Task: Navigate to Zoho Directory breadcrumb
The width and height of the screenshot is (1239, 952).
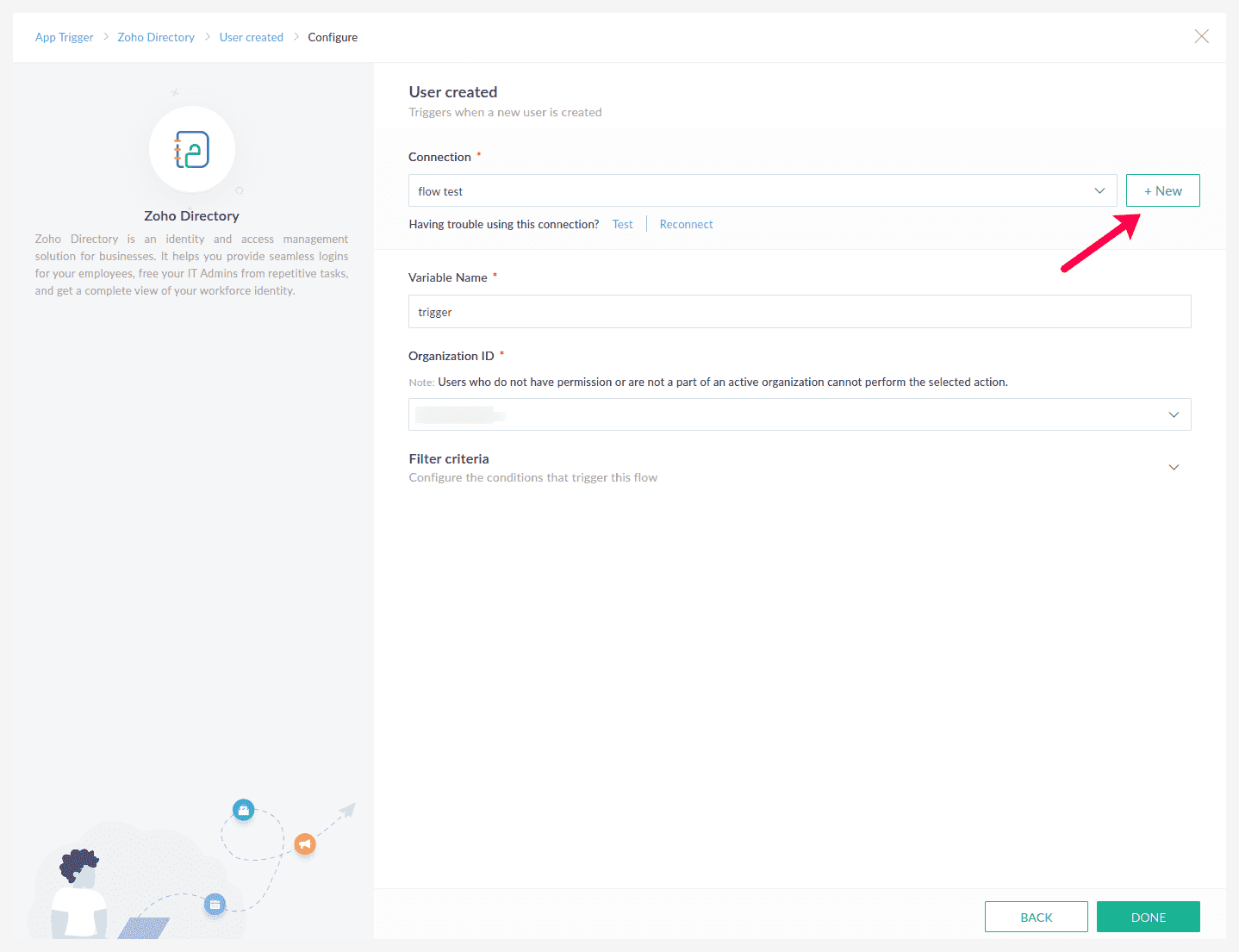Action: pyautogui.click(x=156, y=37)
